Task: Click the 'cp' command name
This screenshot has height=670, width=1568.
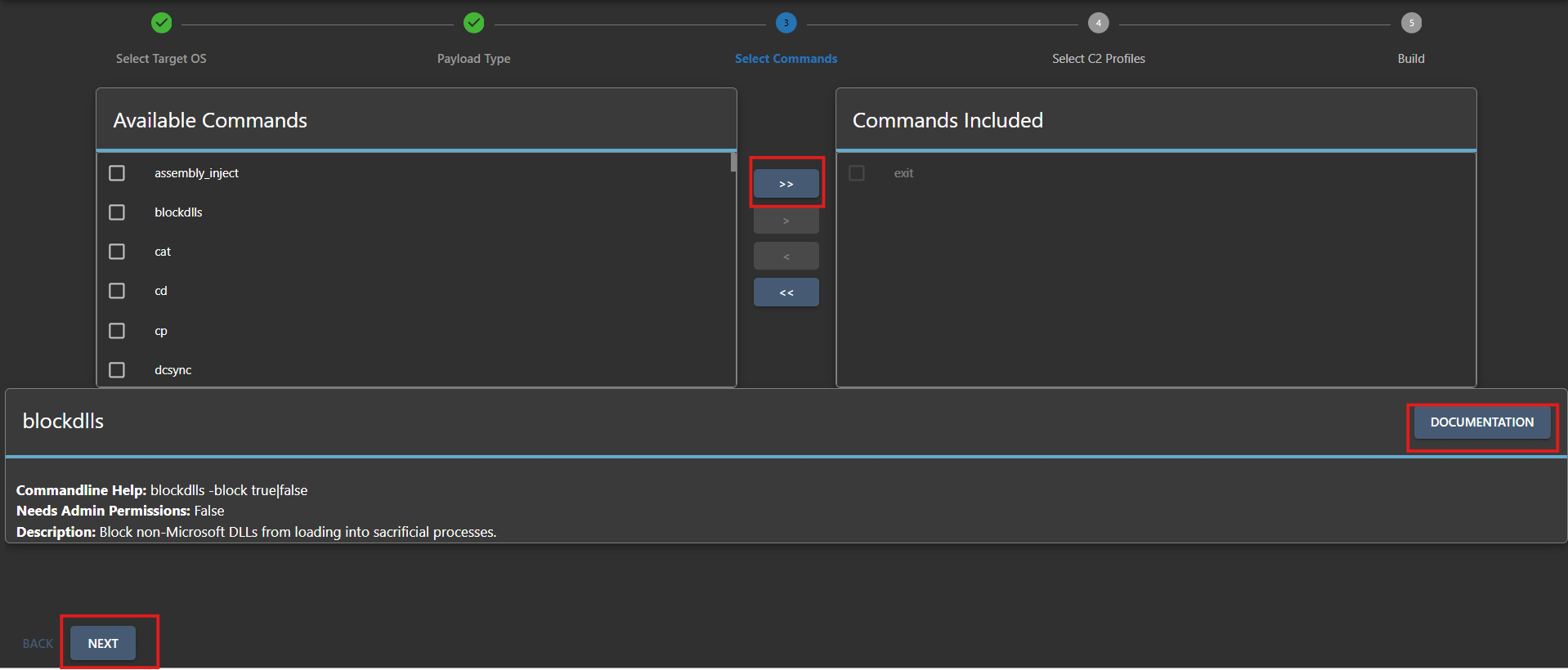Action: click(x=161, y=331)
